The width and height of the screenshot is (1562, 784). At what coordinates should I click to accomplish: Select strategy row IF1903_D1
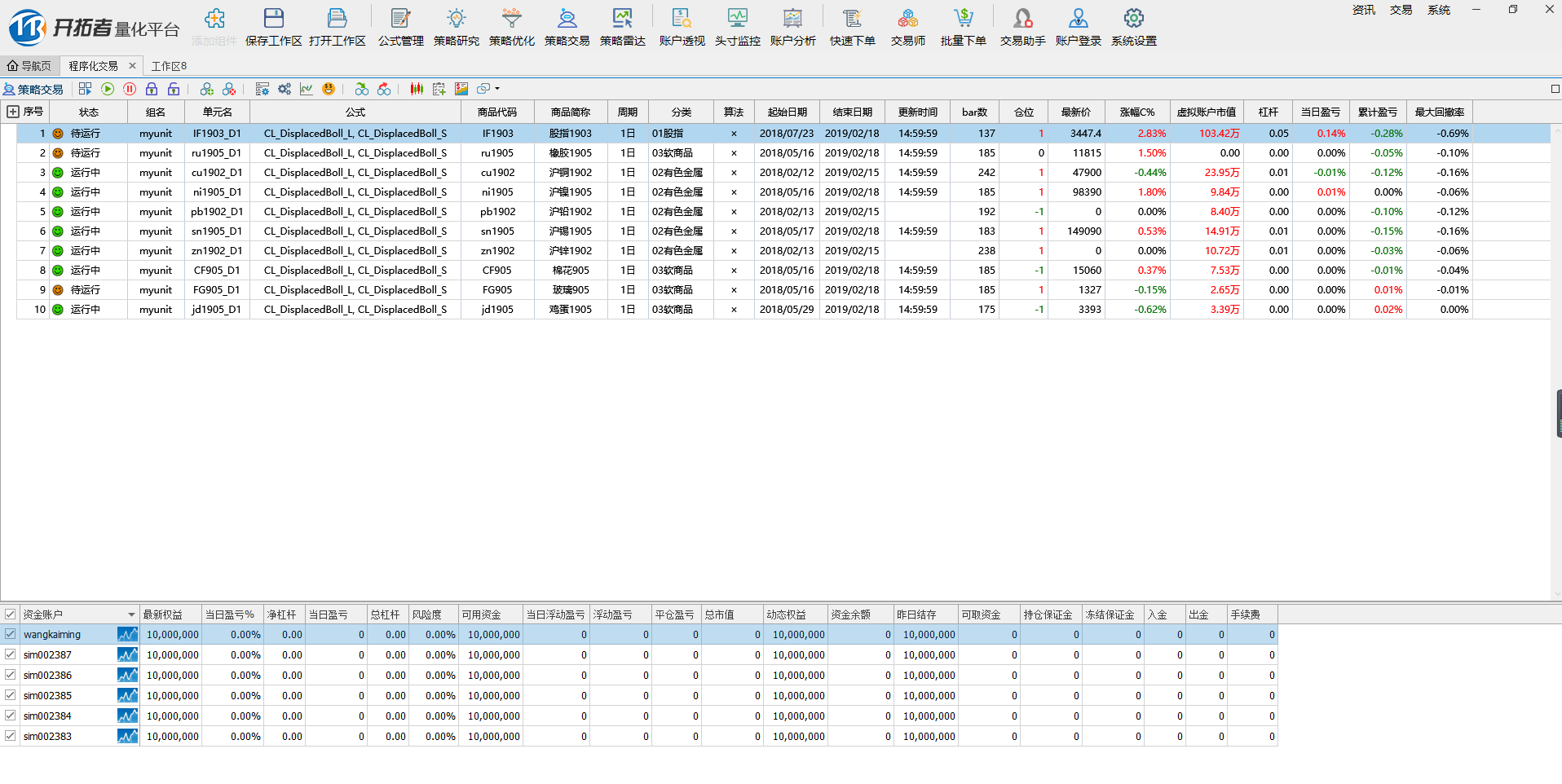click(x=783, y=133)
